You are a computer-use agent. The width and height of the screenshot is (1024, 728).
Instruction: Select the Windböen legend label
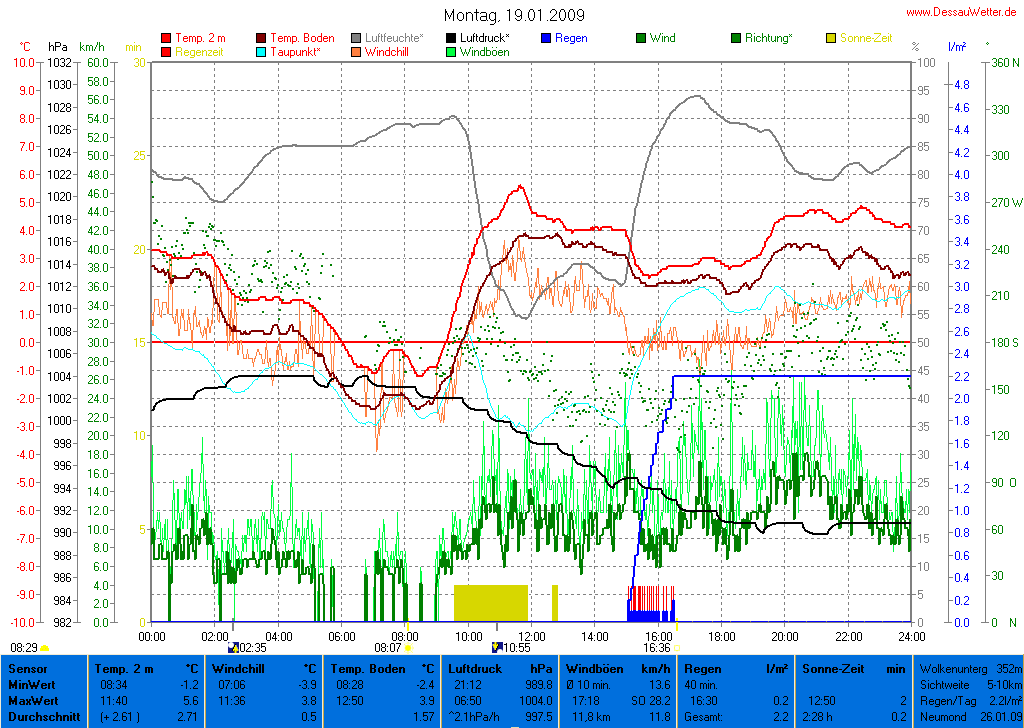coord(484,52)
